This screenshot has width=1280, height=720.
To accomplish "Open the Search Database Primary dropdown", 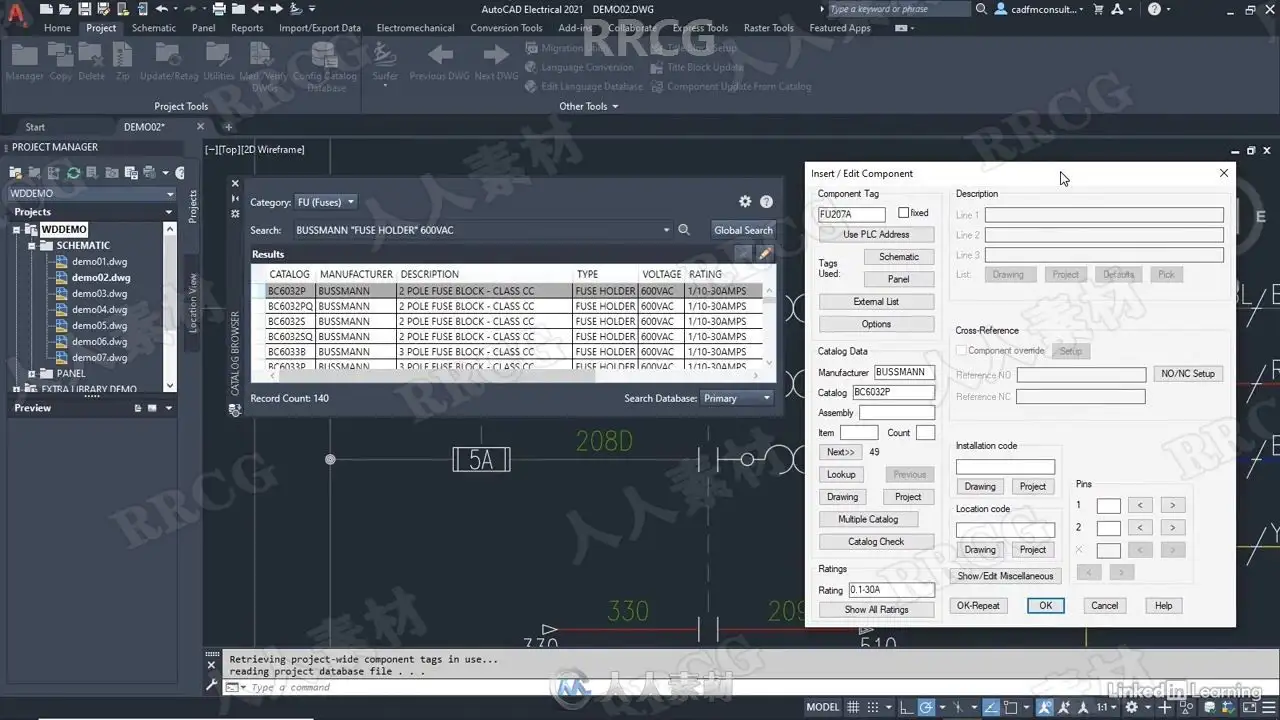I will tap(738, 398).
